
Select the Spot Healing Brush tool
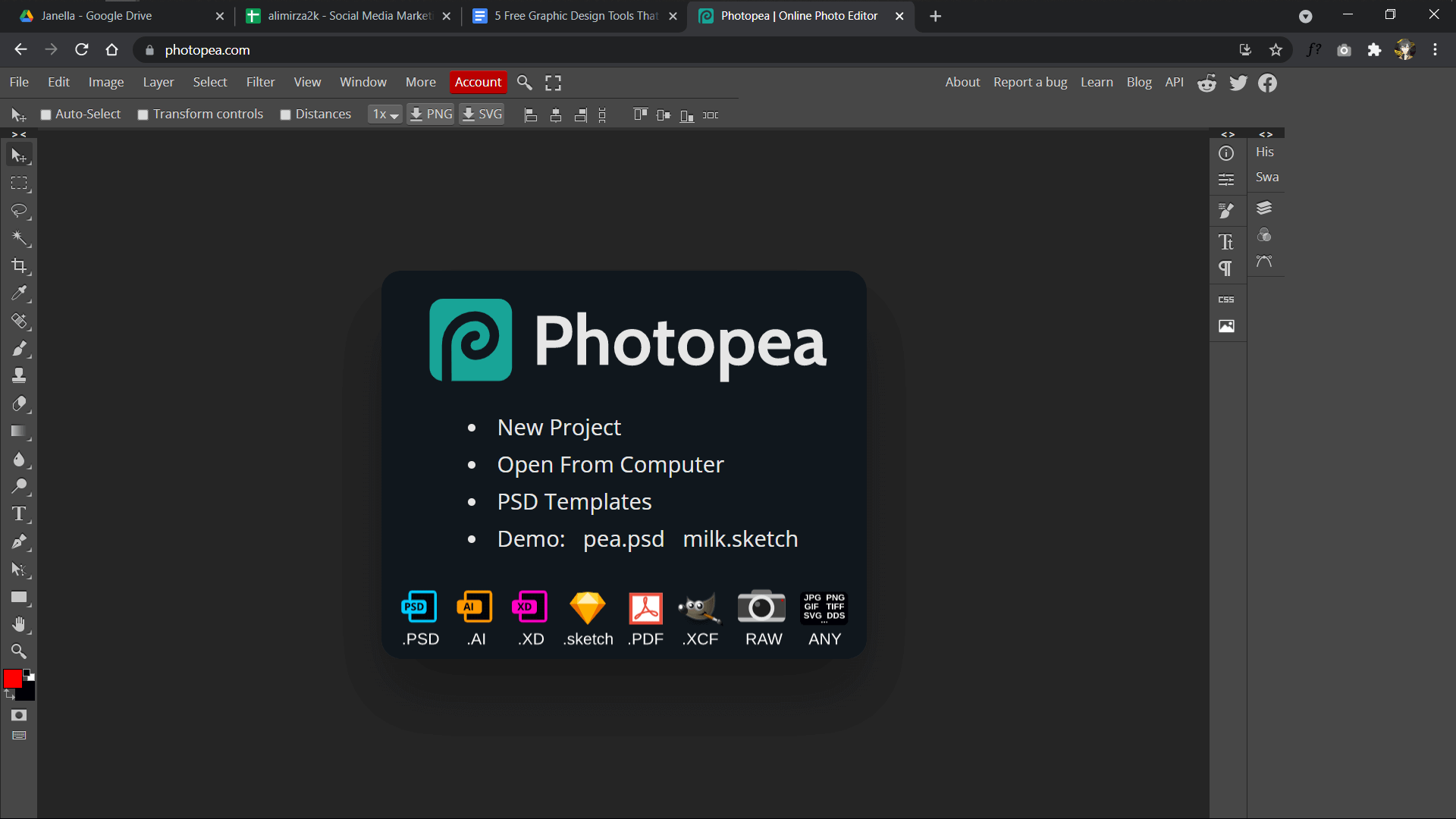[x=19, y=321]
